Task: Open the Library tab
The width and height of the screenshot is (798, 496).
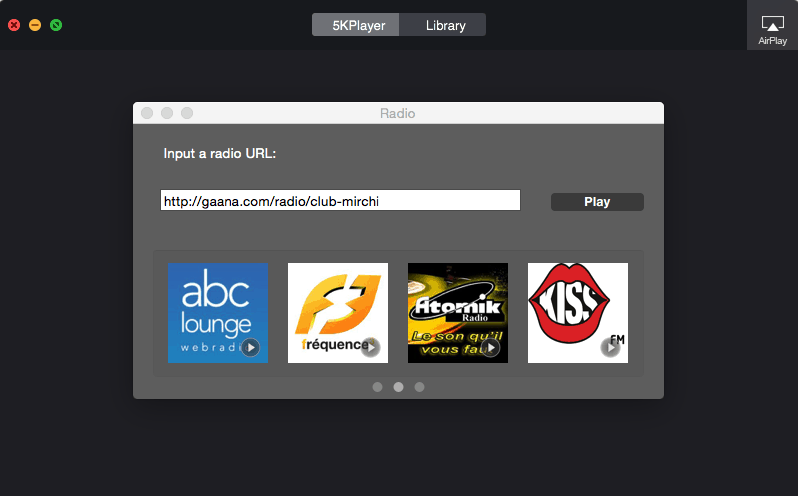Action: click(x=445, y=25)
